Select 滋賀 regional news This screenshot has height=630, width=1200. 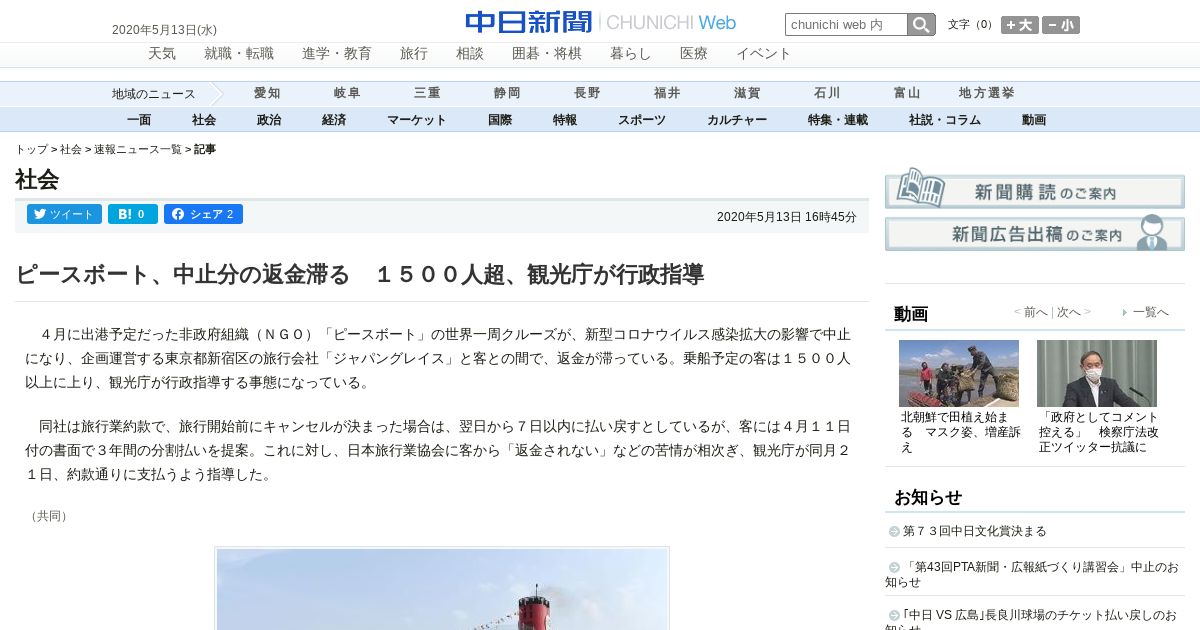click(747, 93)
